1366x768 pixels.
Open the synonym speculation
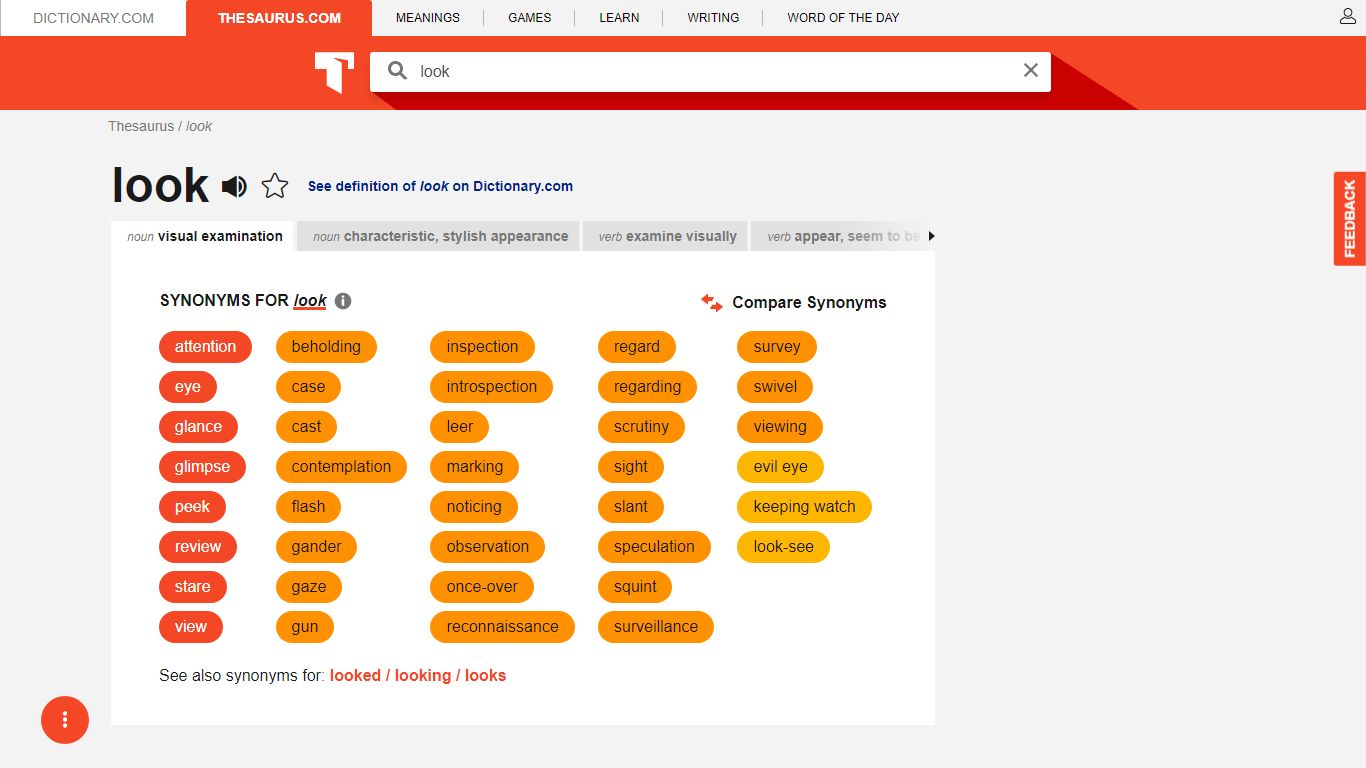pos(654,547)
